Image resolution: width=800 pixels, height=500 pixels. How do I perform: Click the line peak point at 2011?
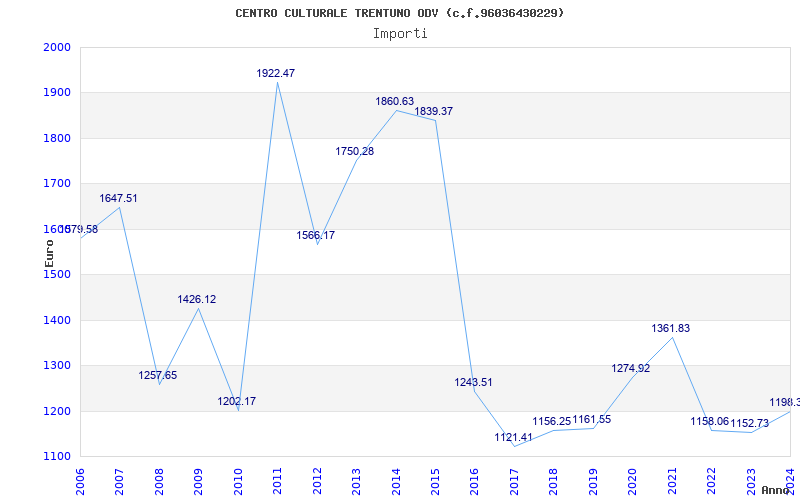point(277,82)
